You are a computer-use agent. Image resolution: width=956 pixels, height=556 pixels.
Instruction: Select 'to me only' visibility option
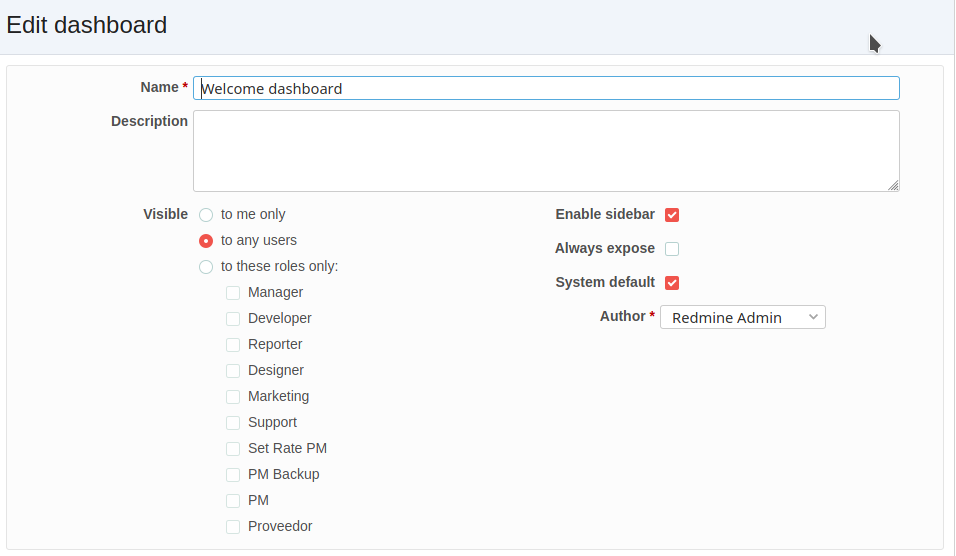click(206, 215)
